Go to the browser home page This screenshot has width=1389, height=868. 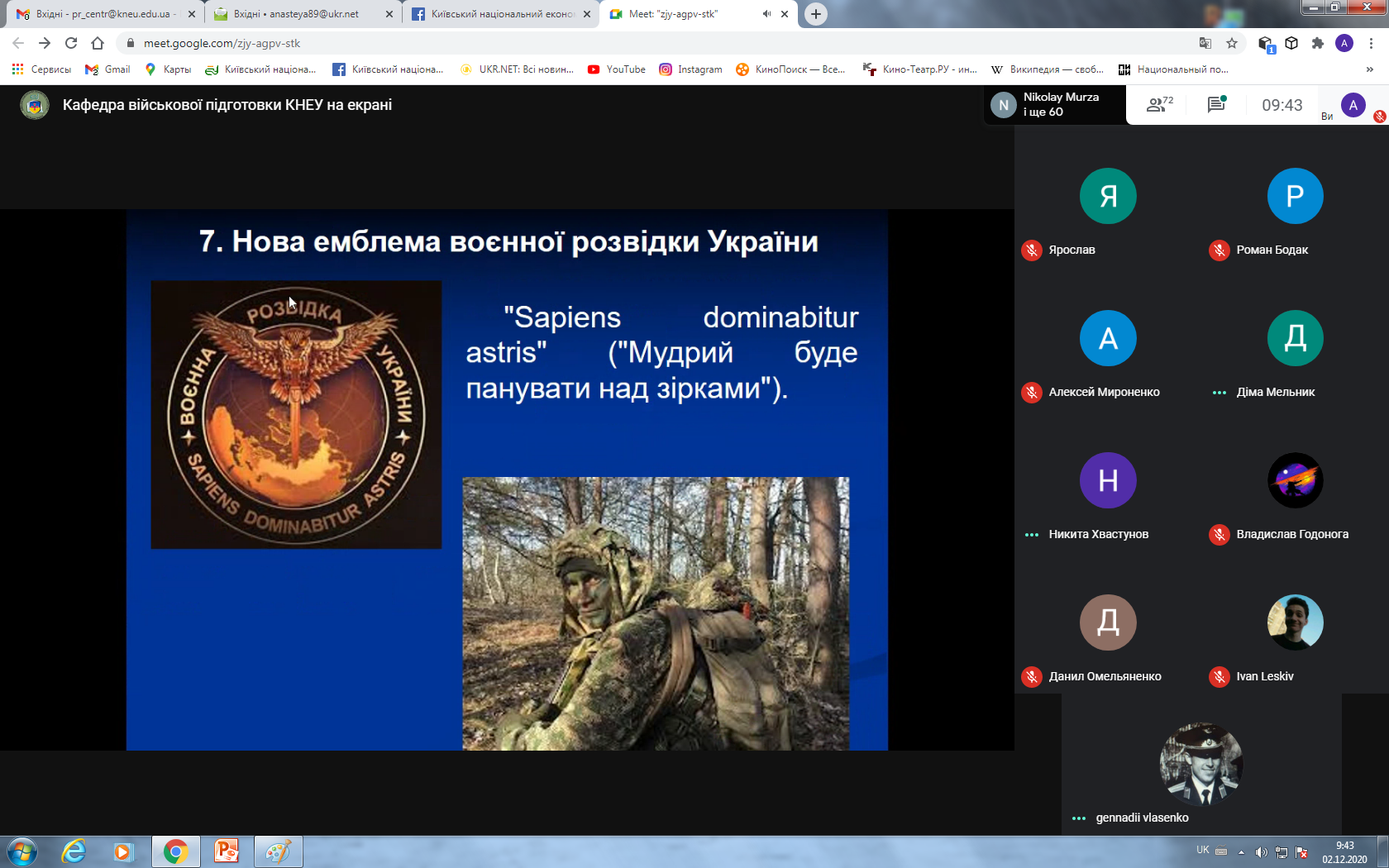point(98,43)
